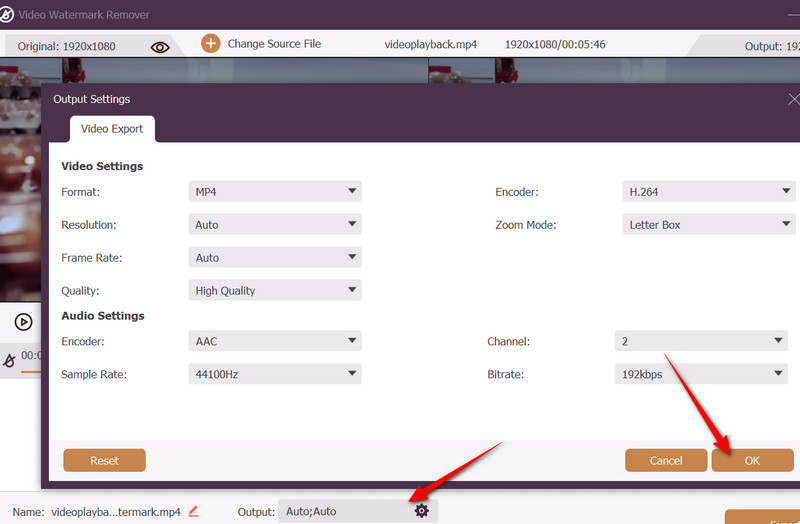The height and width of the screenshot is (524, 800).
Task: Open output settings with the gear icon
Action: (x=421, y=511)
